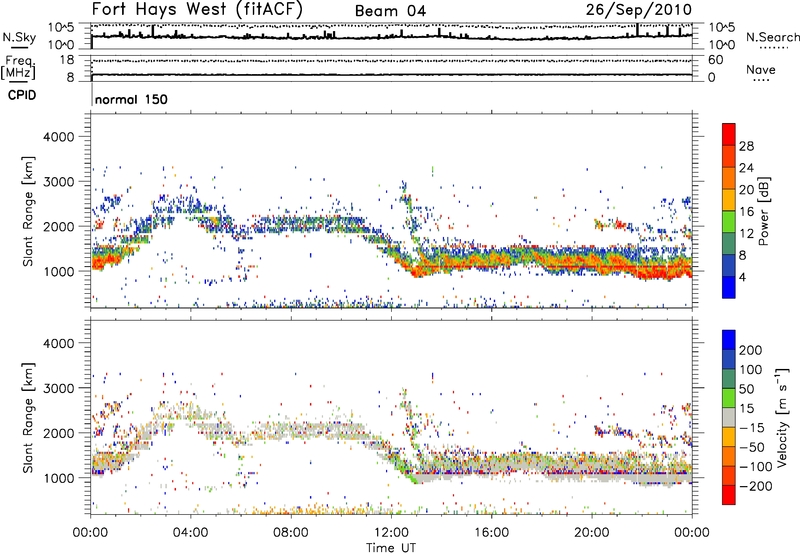Image resolution: width=800 pixels, height=554 pixels.
Task: Pick the gray segment of velocity colorbar
Action: tap(729, 418)
